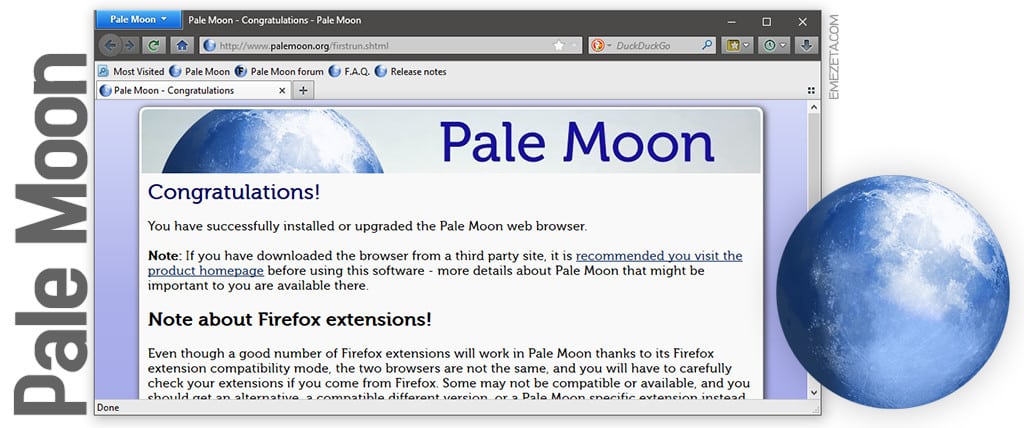Viewport: 1024px width, 428px height.
Task: Maximize the Pale Moon window
Action: tap(767, 22)
